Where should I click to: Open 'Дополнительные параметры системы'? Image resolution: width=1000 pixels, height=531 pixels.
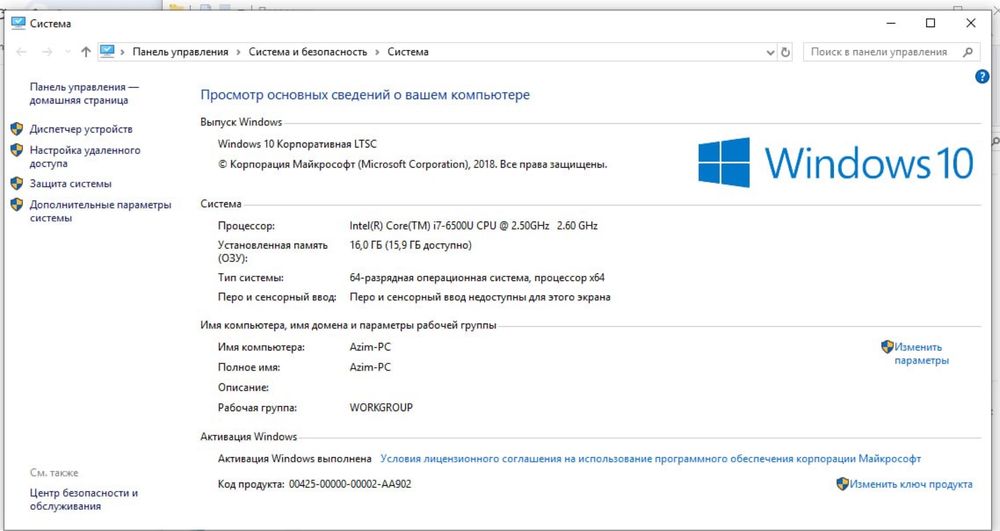click(x=100, y=211)
